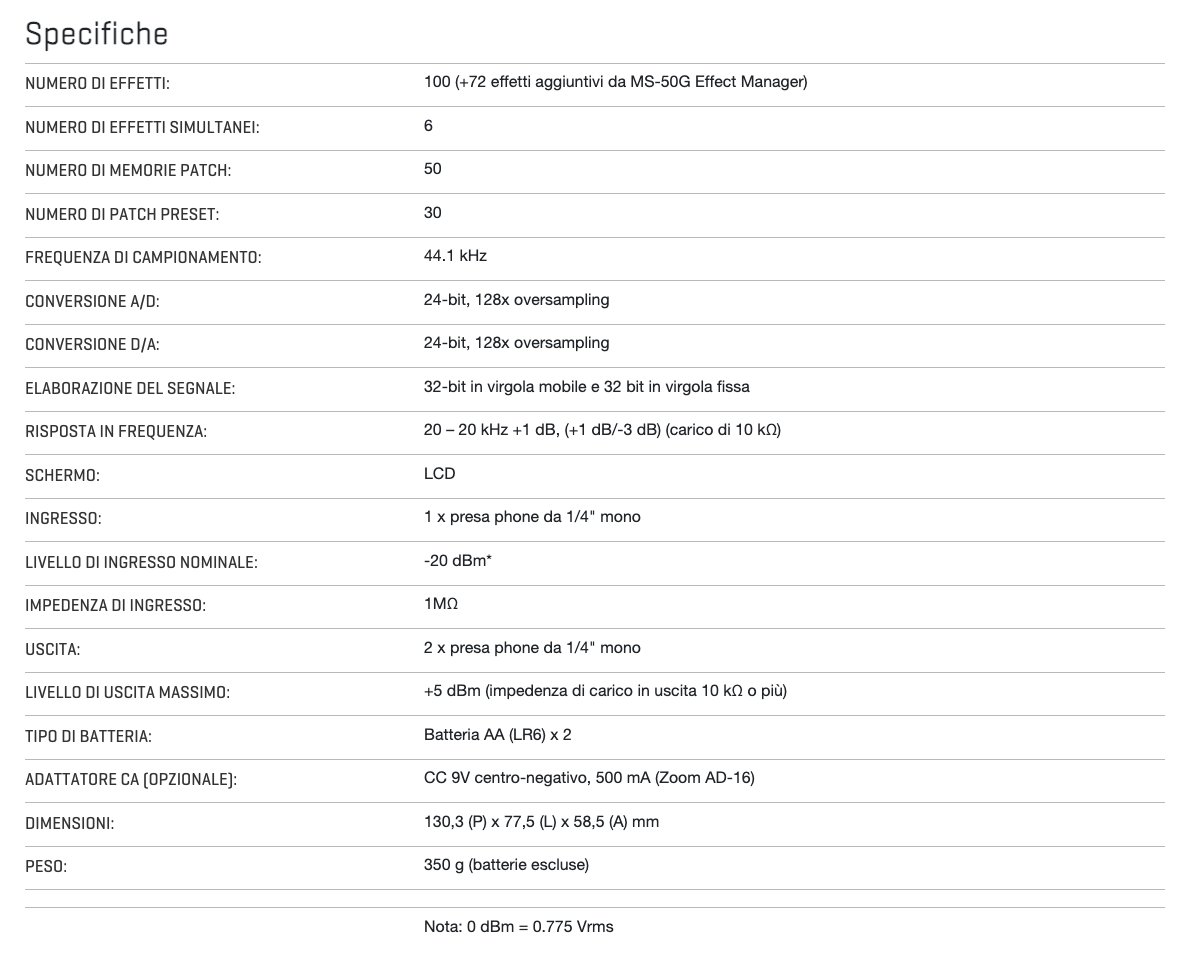
Task: Click the USCITA value '2 x presa phone'
Action: click(532, 648)
